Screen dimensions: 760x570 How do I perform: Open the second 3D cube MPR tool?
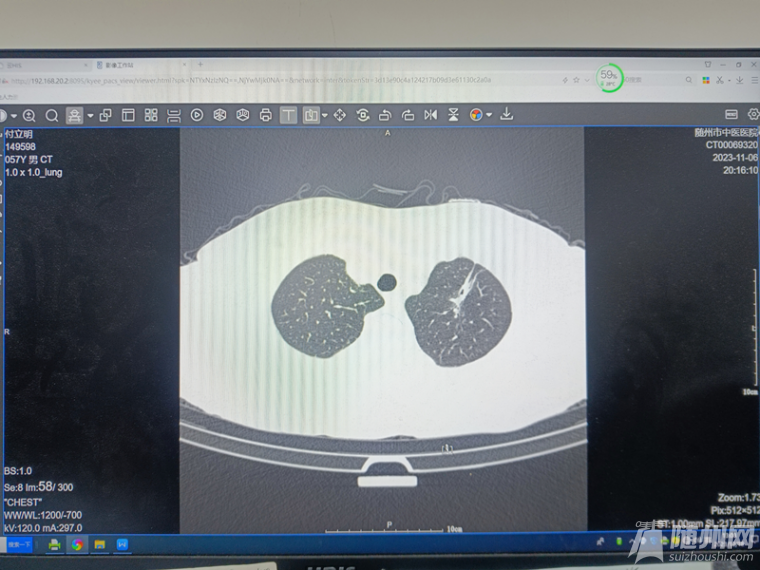pos(242,115)
